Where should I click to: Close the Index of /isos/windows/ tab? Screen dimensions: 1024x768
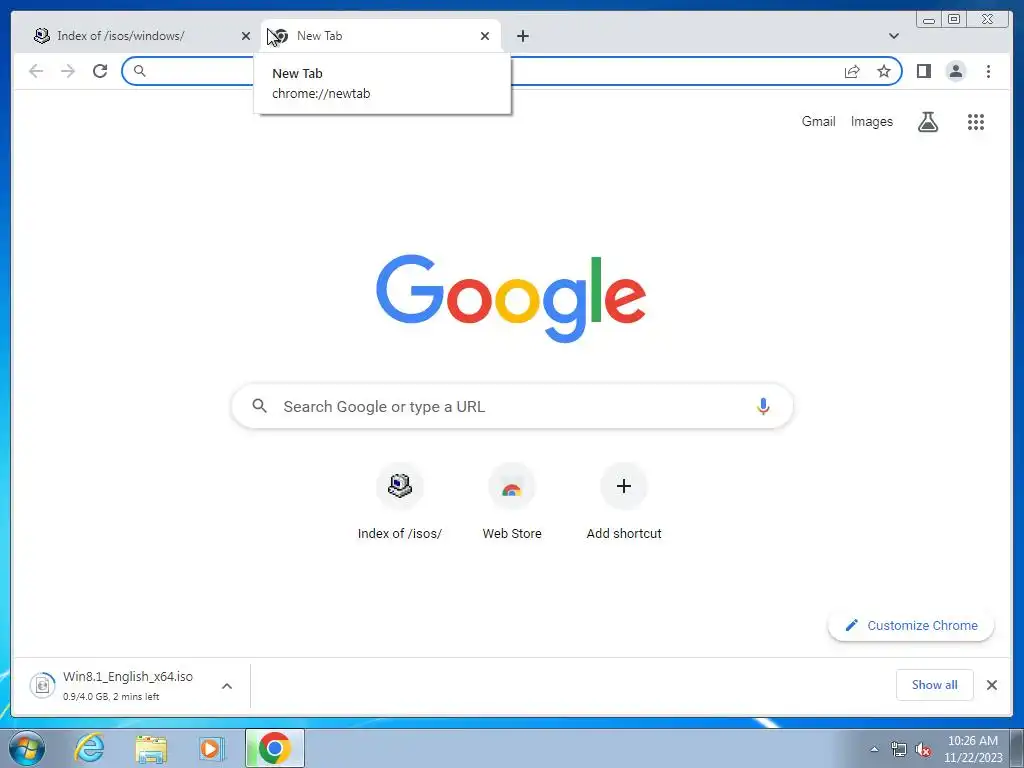pos(246,36)
